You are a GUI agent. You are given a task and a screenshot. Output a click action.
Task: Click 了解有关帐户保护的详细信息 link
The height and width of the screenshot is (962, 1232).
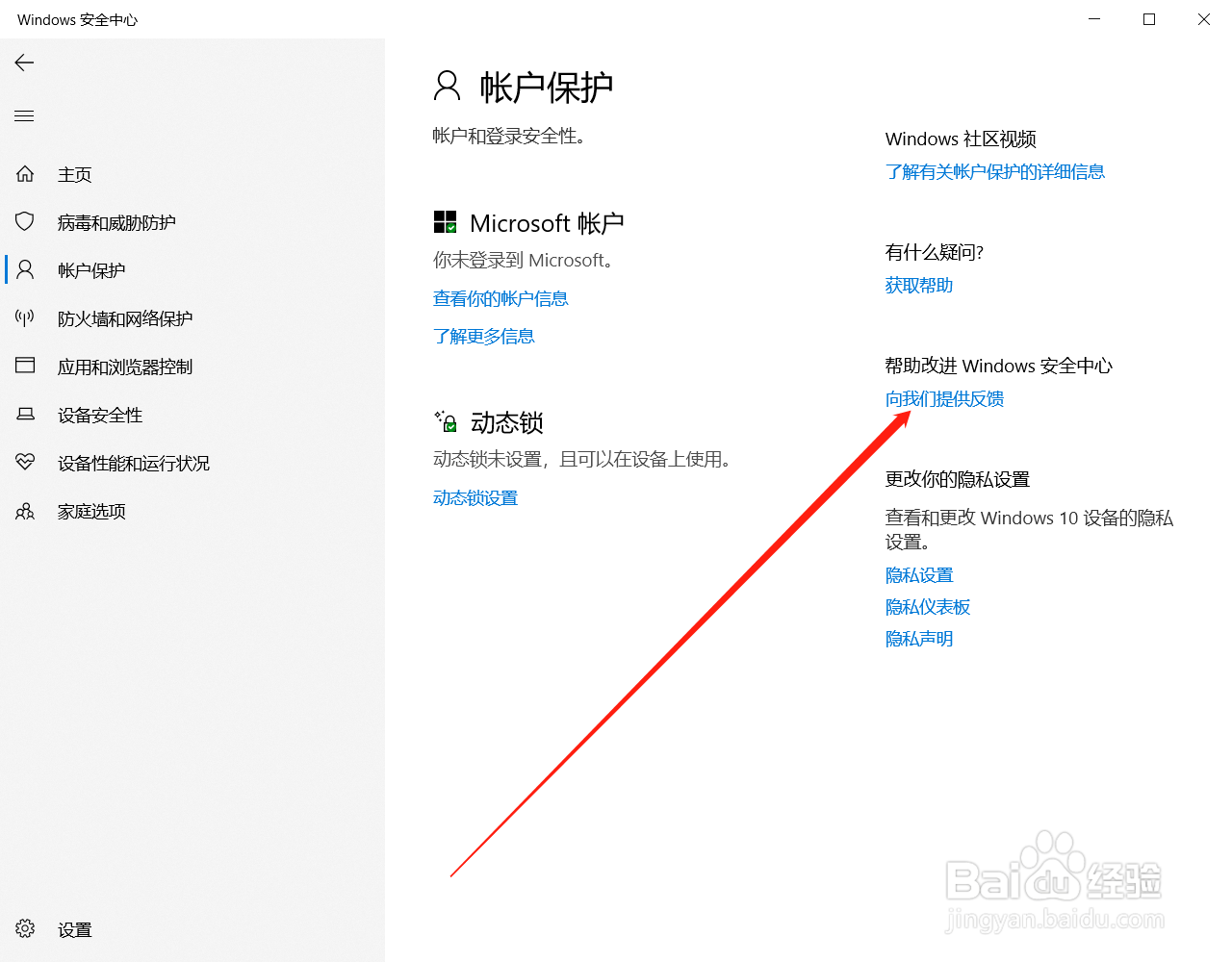tap(995, 172)
